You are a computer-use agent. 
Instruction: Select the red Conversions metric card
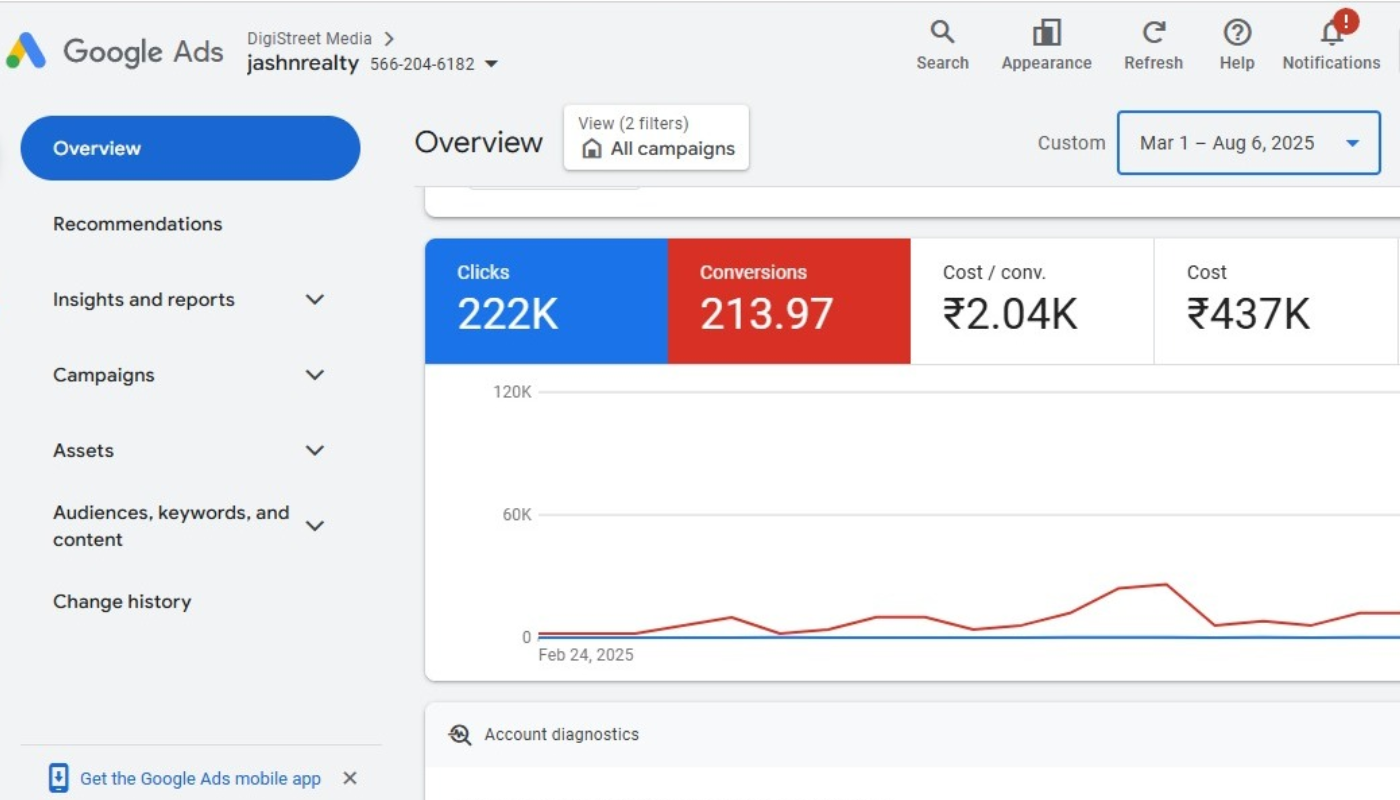(789, 301)
